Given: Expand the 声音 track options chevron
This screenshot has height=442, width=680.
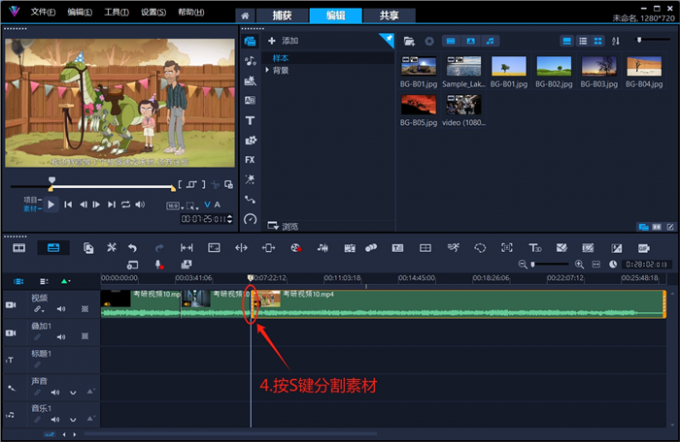Looking at the screenshot, I should pyautogui.click(x=73, y=393).
